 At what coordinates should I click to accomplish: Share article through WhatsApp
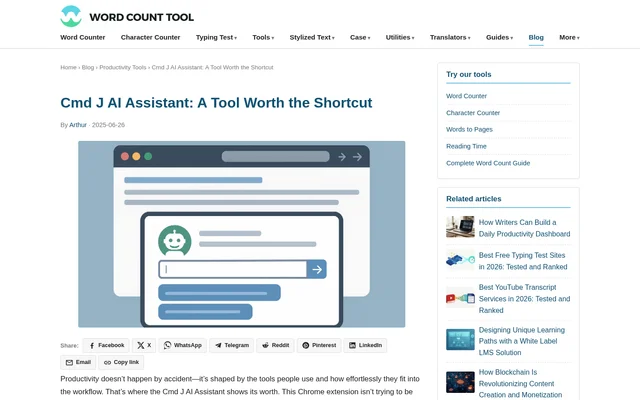coord(182,345)
